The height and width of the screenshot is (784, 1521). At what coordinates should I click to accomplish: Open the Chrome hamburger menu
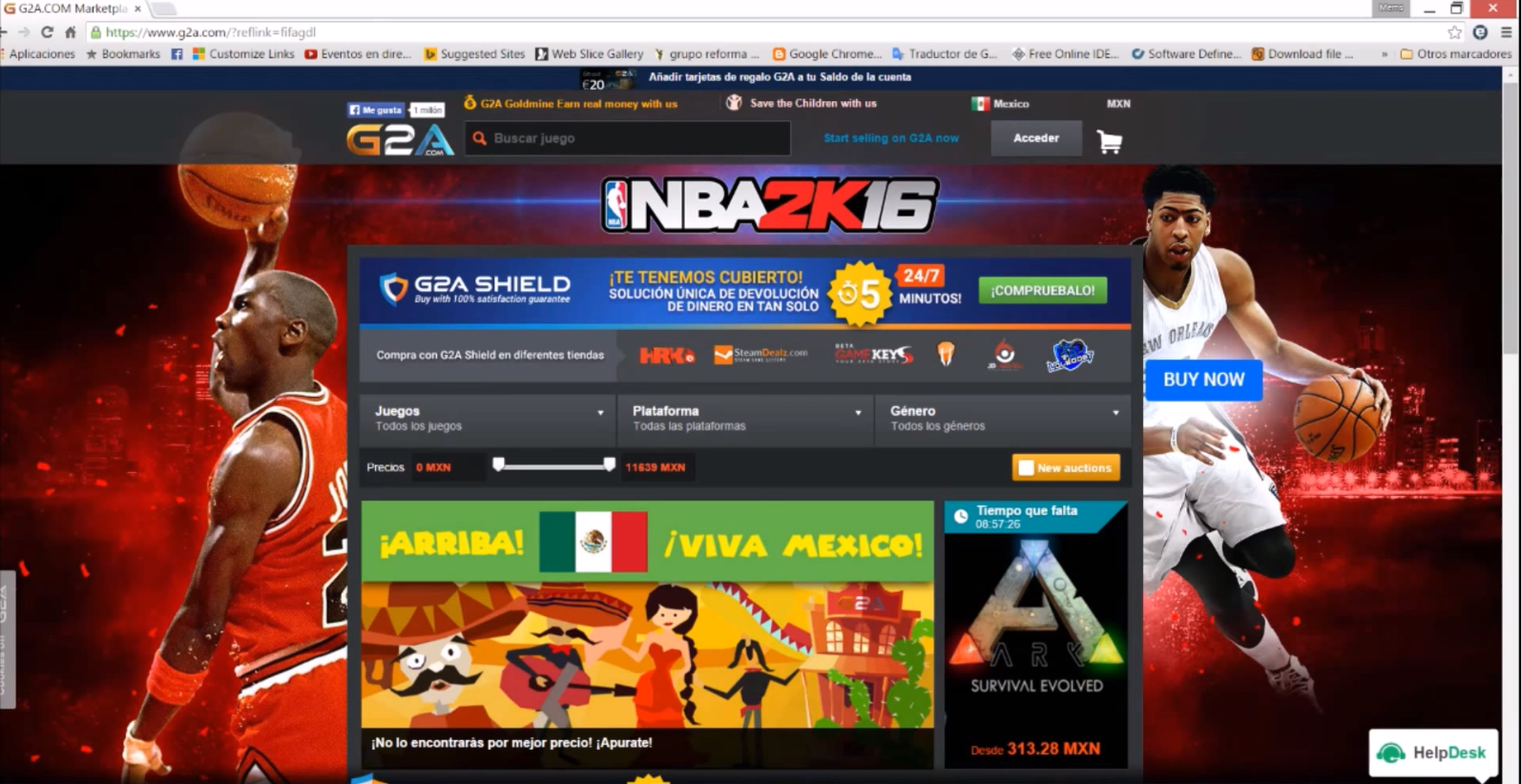click(x=1507, y=31)
